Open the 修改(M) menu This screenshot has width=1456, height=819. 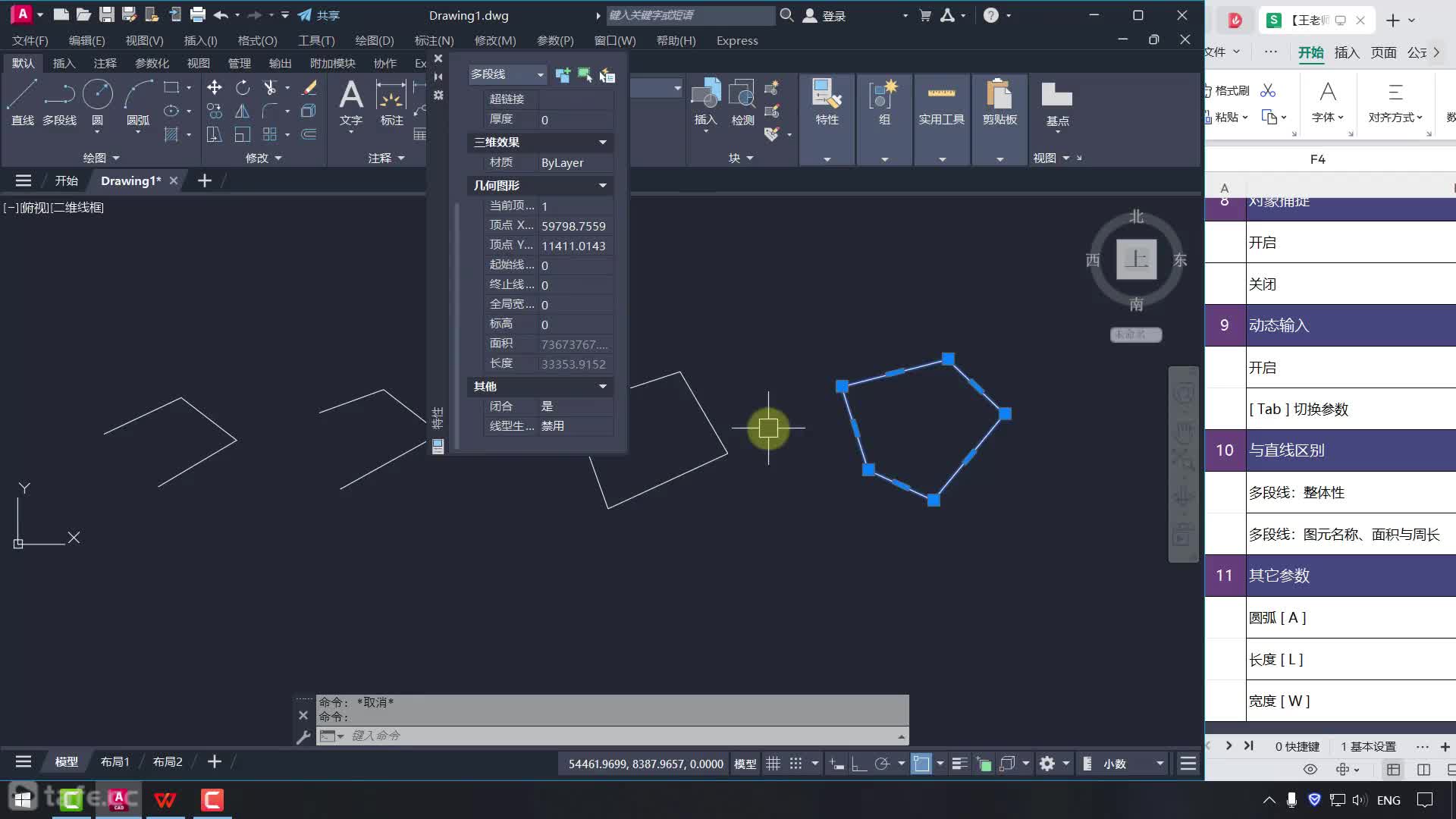point(495,40)
